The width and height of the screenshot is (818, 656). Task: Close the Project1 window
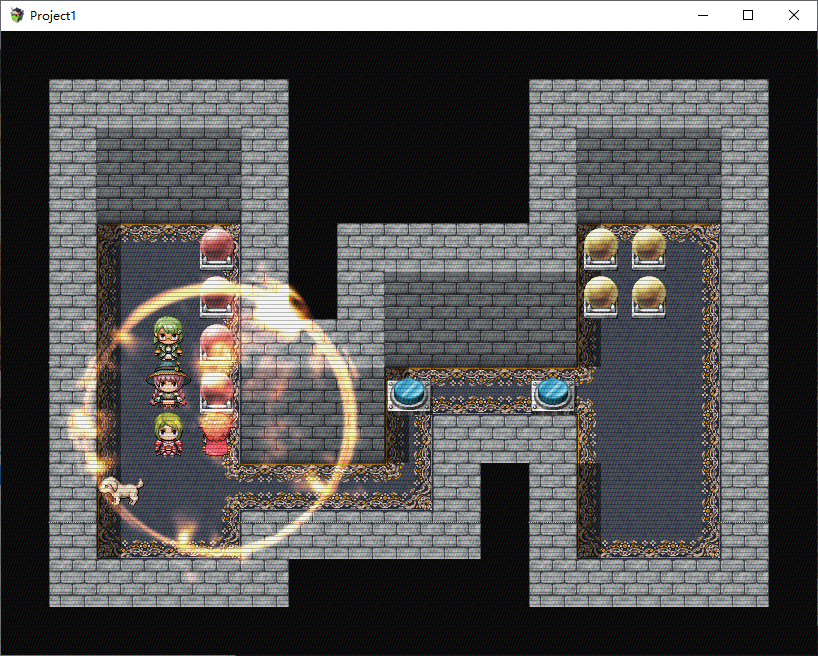pos(793,15)
